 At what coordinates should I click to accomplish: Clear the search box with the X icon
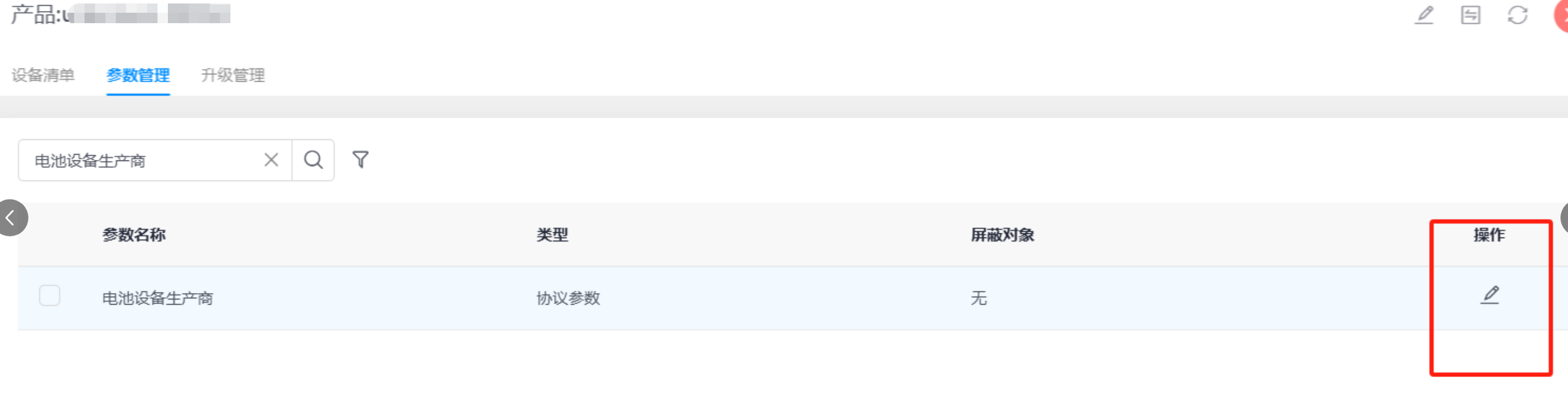pos(272,160)
